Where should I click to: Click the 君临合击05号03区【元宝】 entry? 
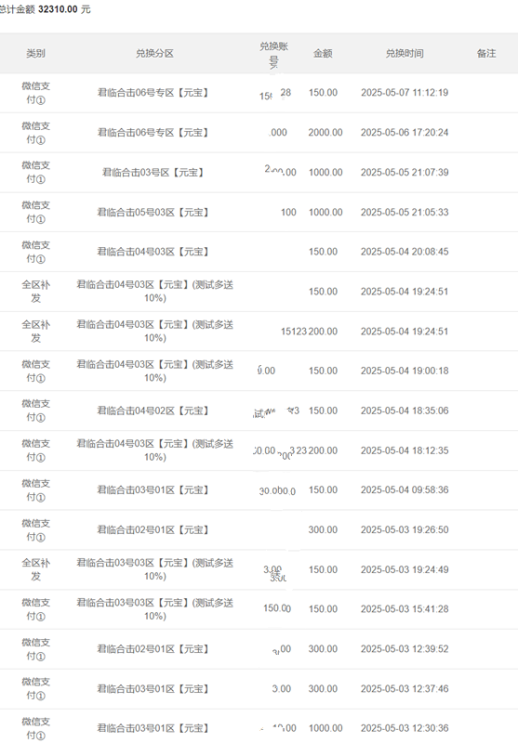(153, 212)
